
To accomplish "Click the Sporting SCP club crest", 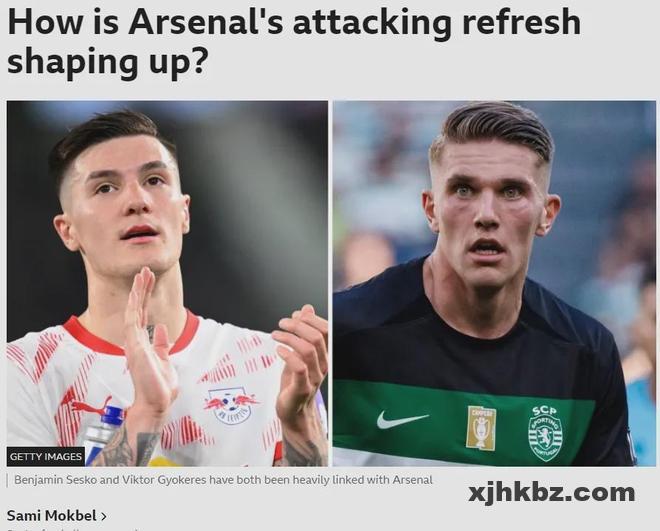I will (545, 433).
